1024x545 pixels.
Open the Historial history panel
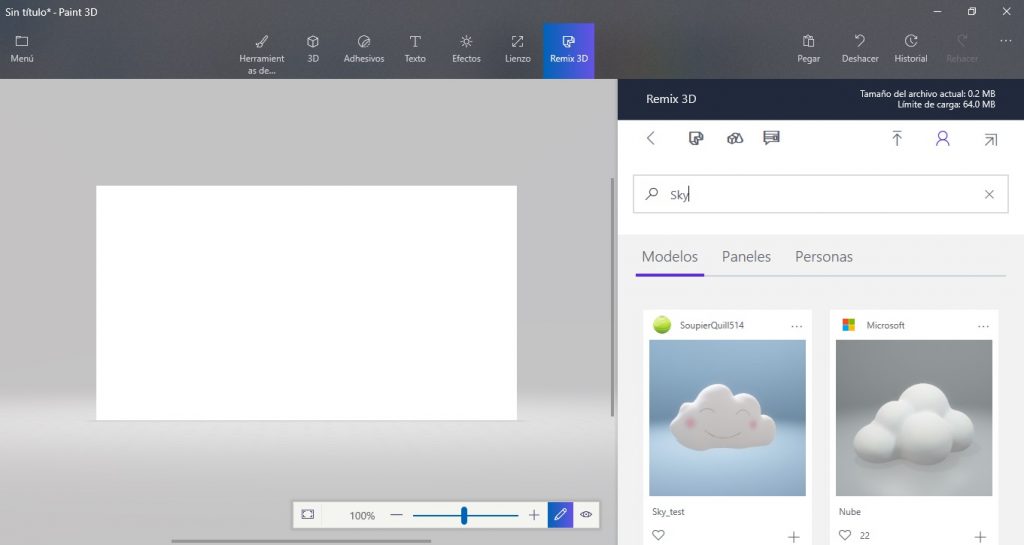point(911,50)
